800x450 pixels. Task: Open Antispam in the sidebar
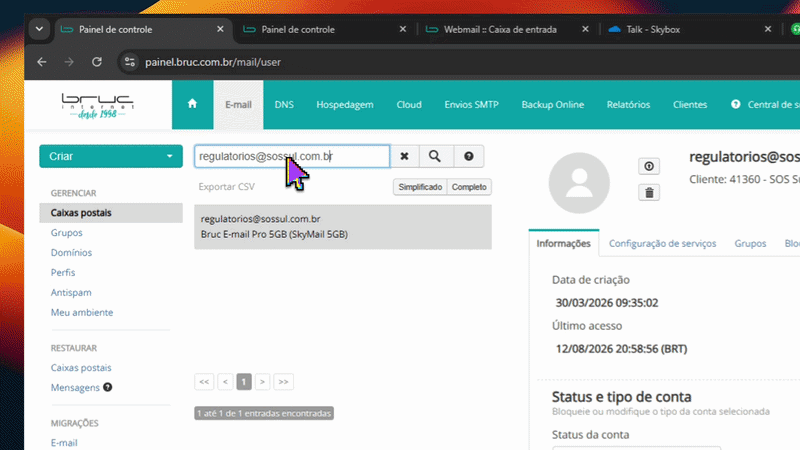click(71, 292)
